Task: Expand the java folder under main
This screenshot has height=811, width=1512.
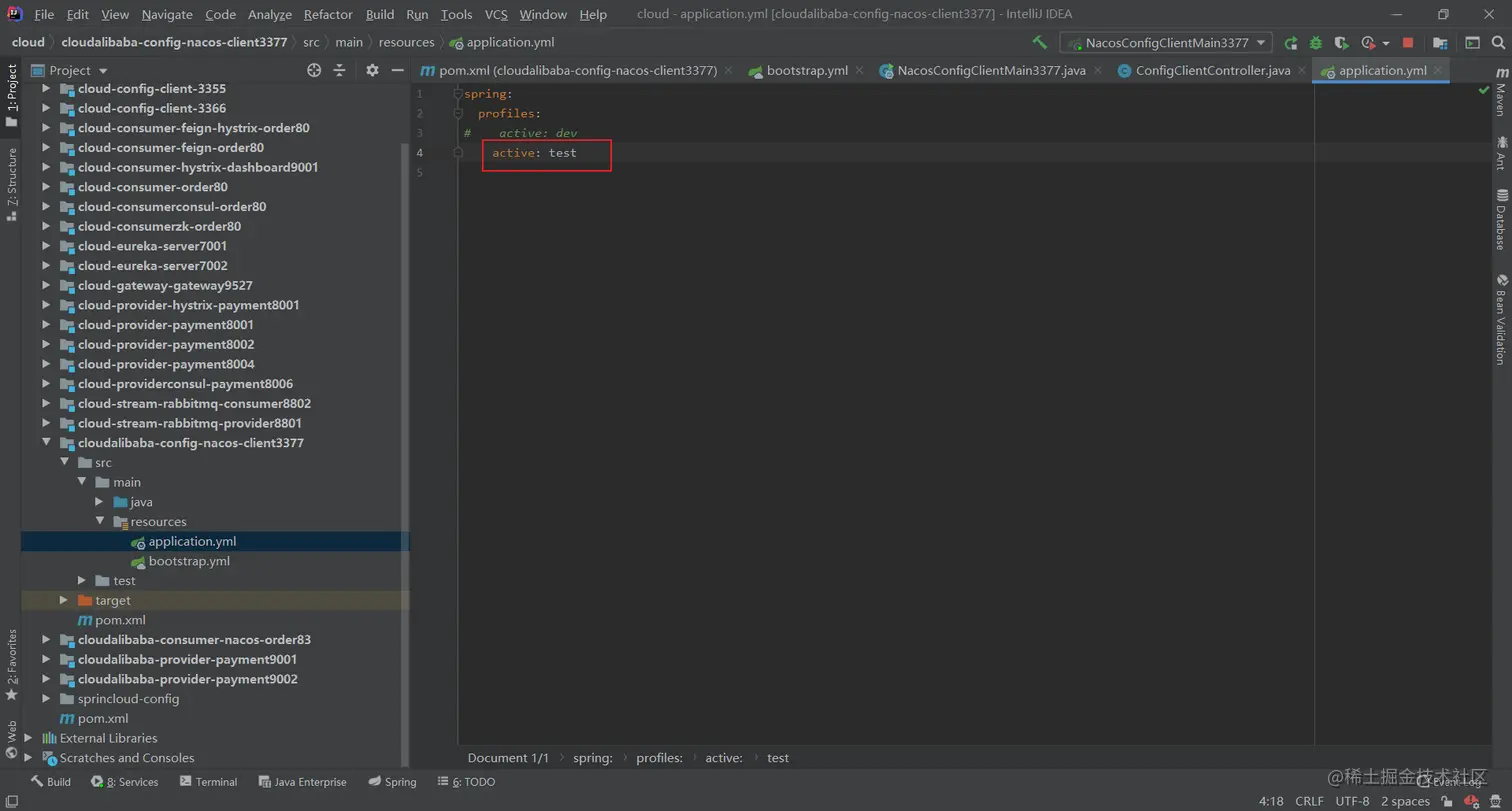Action: tap(99, 502)
